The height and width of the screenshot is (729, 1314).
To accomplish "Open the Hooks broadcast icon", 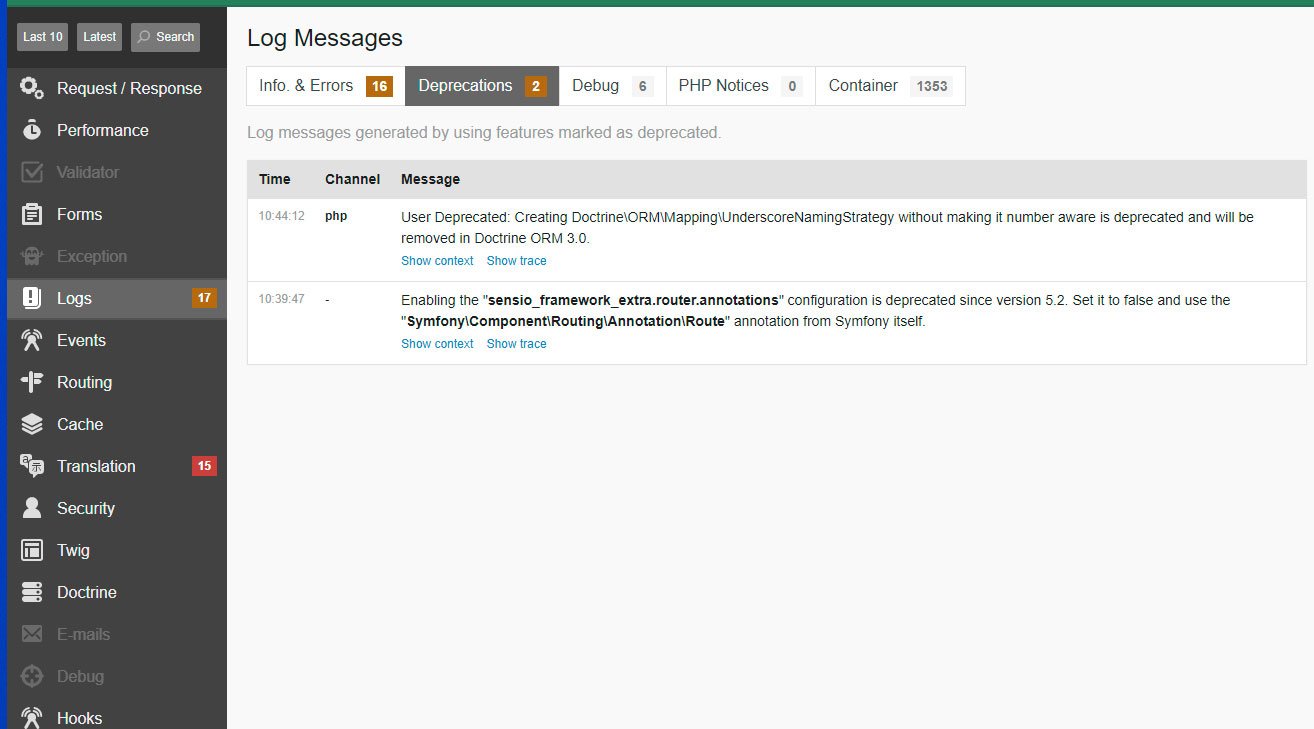I will point(32,718).
